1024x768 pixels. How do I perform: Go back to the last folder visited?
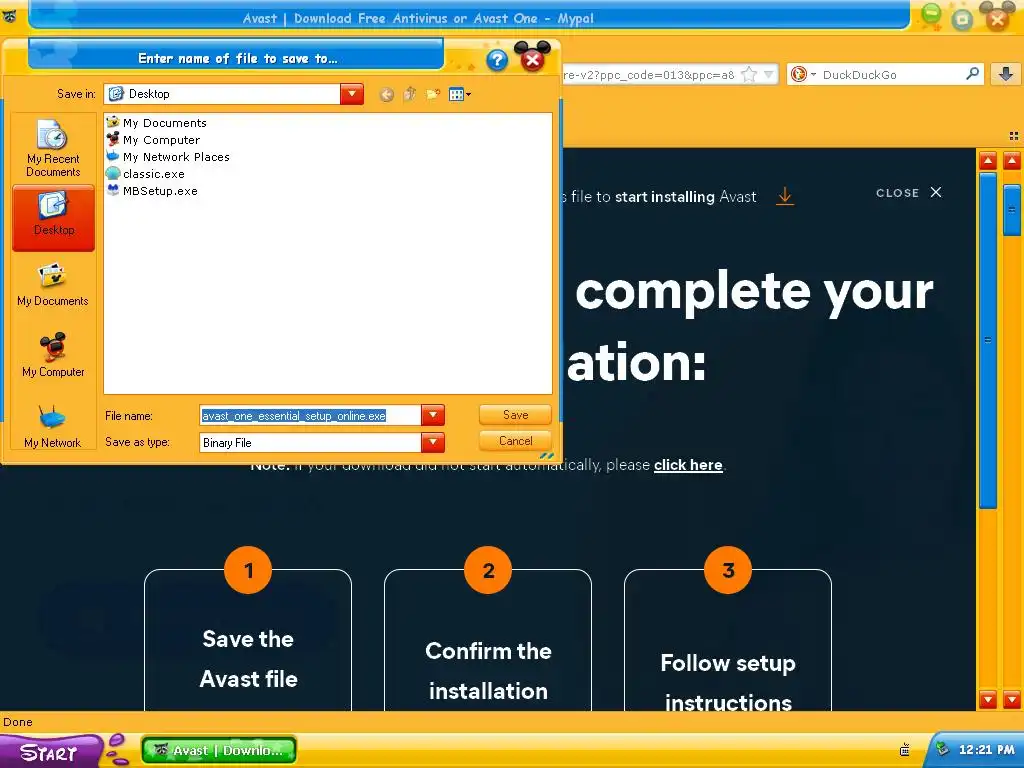click(x=387, y=95)
